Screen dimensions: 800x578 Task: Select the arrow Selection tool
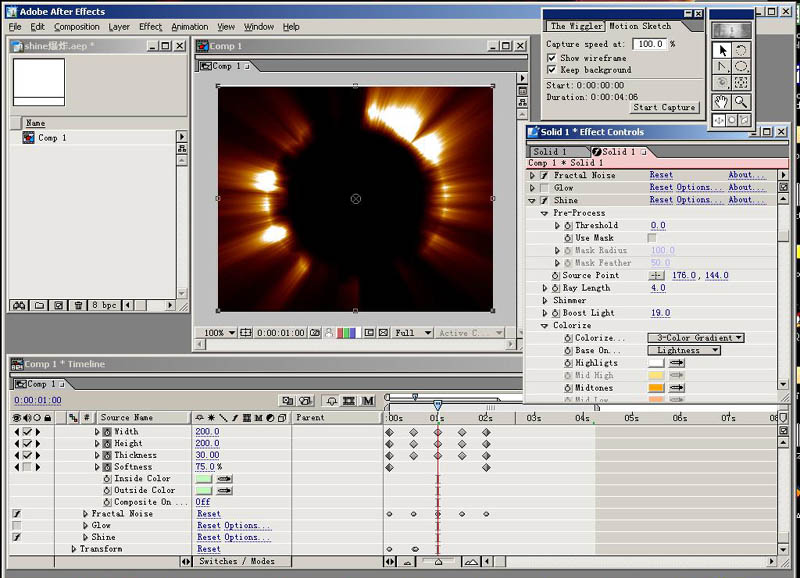(x=722, y=50)
